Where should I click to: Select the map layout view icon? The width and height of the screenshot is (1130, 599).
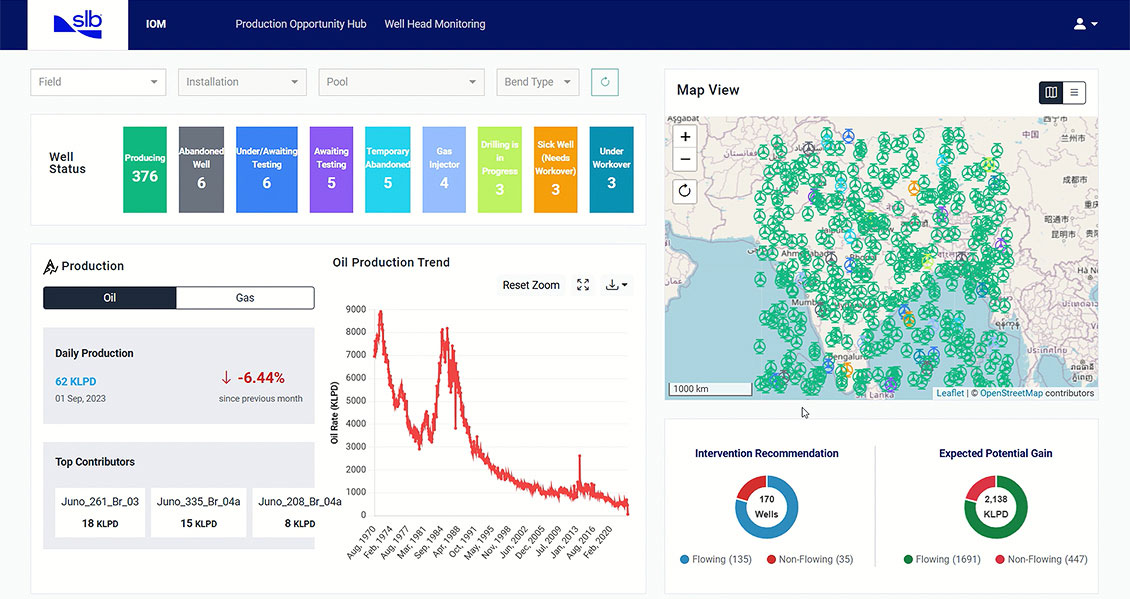click(1051, 92)
